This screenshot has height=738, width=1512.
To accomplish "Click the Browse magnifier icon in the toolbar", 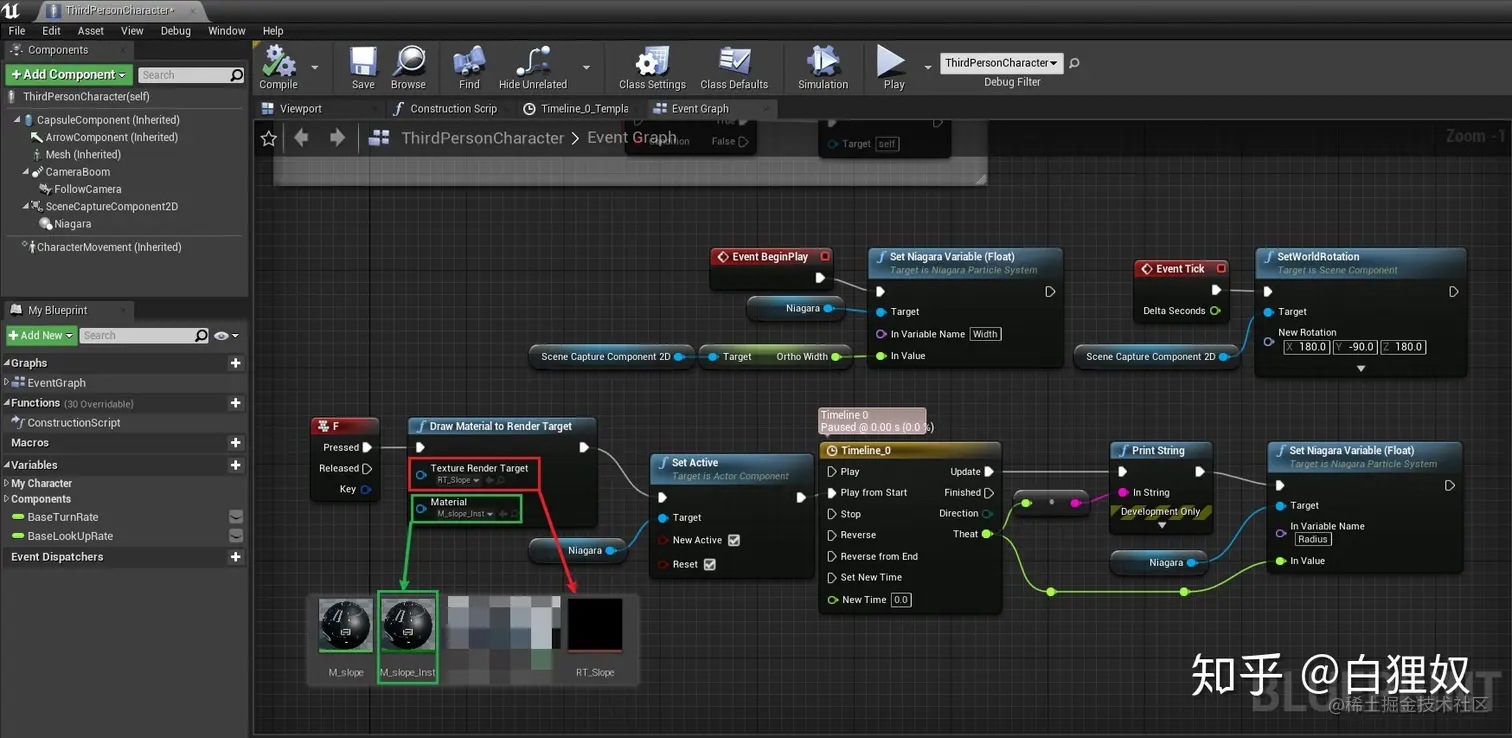I will tap(408, 62).
